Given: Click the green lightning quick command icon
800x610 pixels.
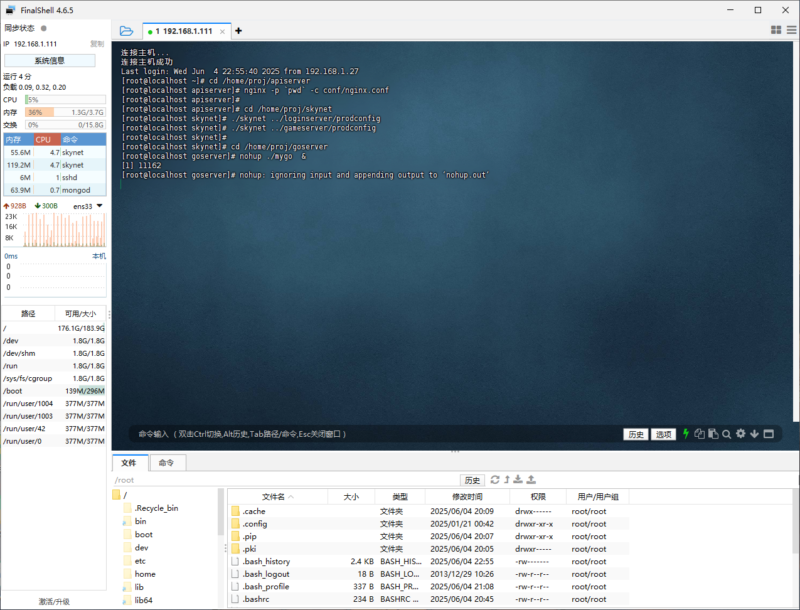Looking at the screenshot, I should pos(686,434).
